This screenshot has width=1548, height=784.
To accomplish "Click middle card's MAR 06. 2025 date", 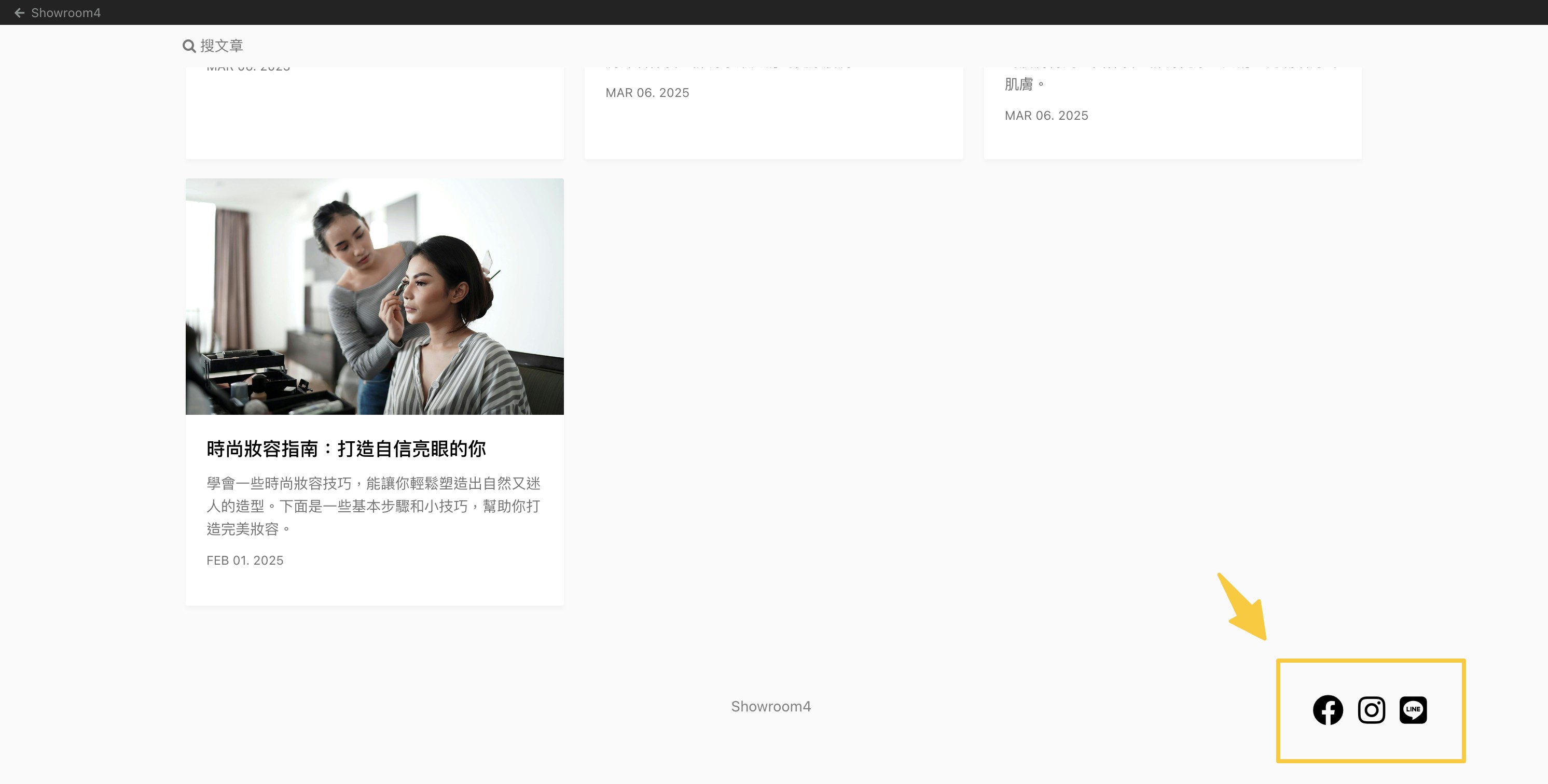I will [647, 93].
